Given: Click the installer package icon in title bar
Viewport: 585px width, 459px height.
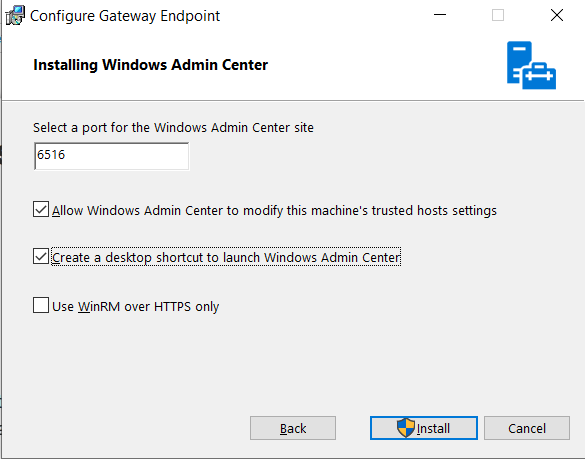Looking at the screenshot, I should point(15,16).
